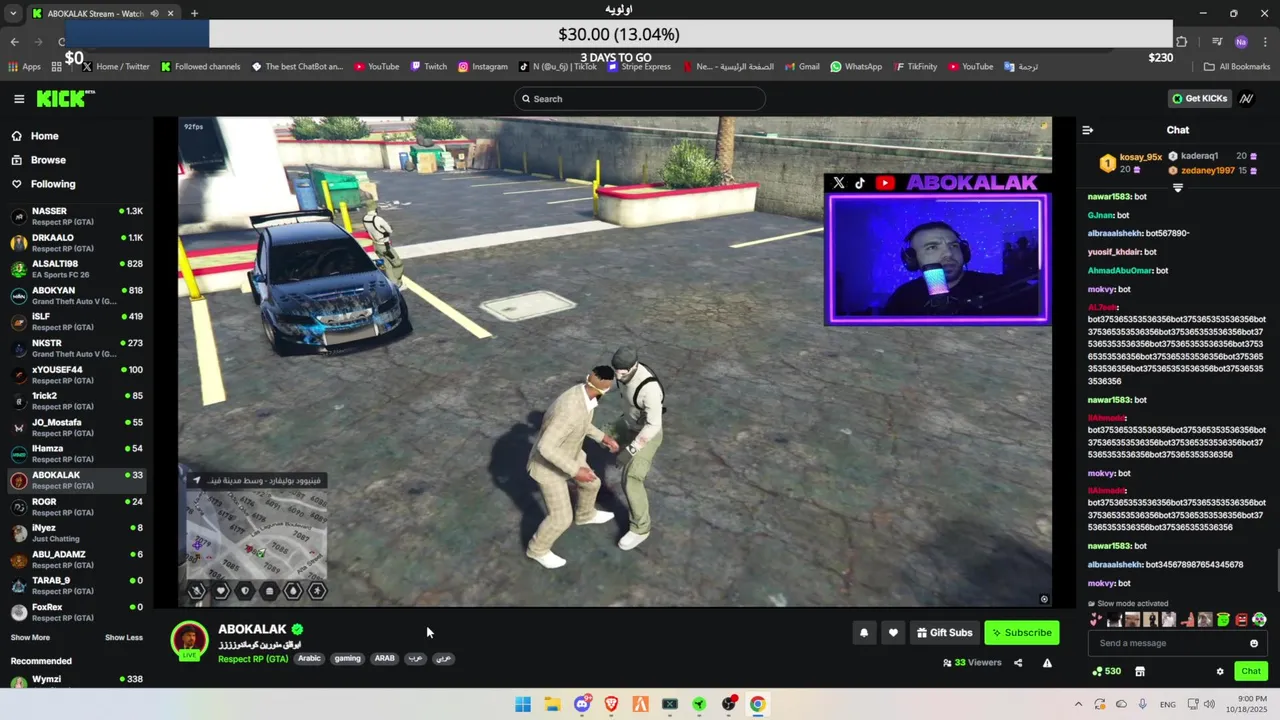Viewport: 1280px width, 720px height.
Task: Click kosay_95x top gifter in chat header
Action: tap(1132, 163)
